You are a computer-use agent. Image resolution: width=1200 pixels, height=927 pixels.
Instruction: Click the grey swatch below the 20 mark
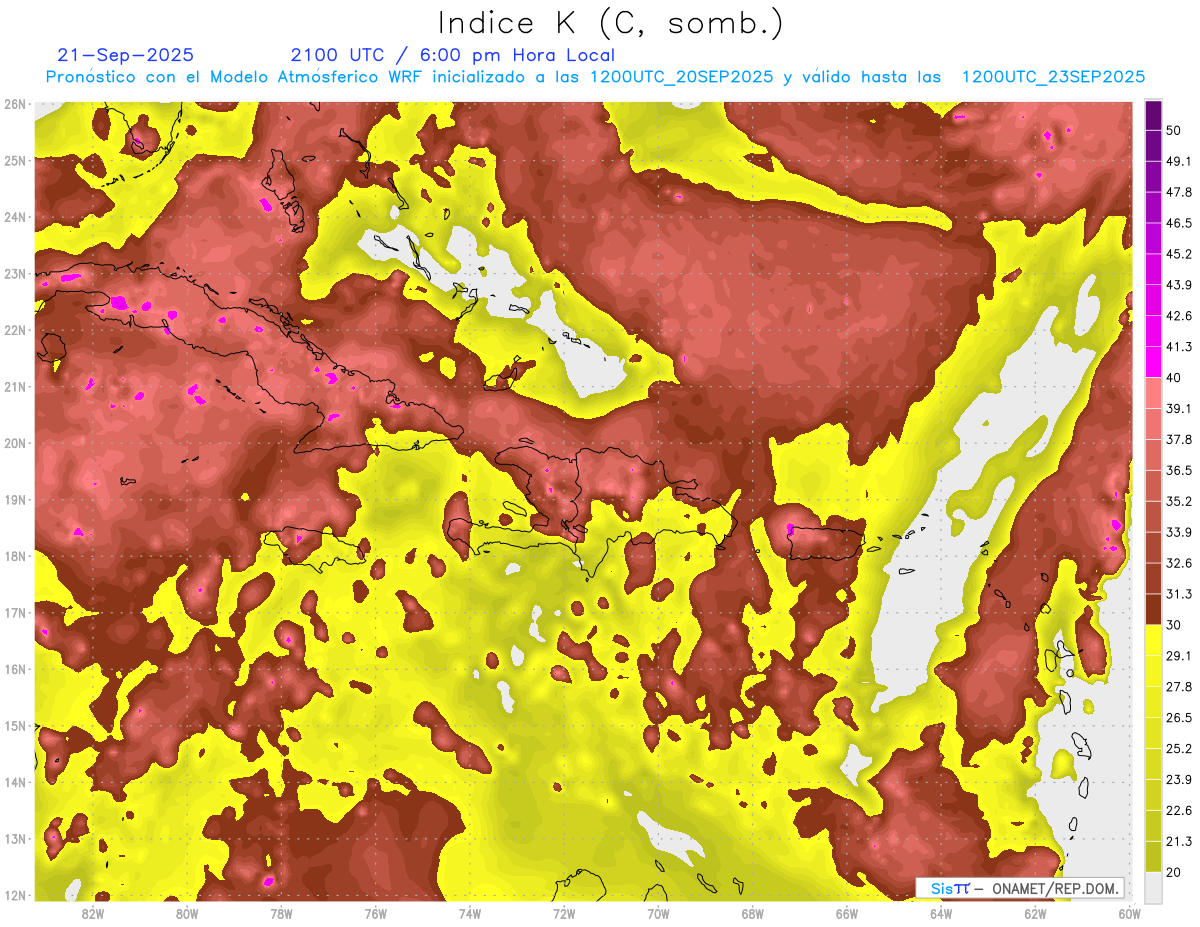pos(1153,887)
